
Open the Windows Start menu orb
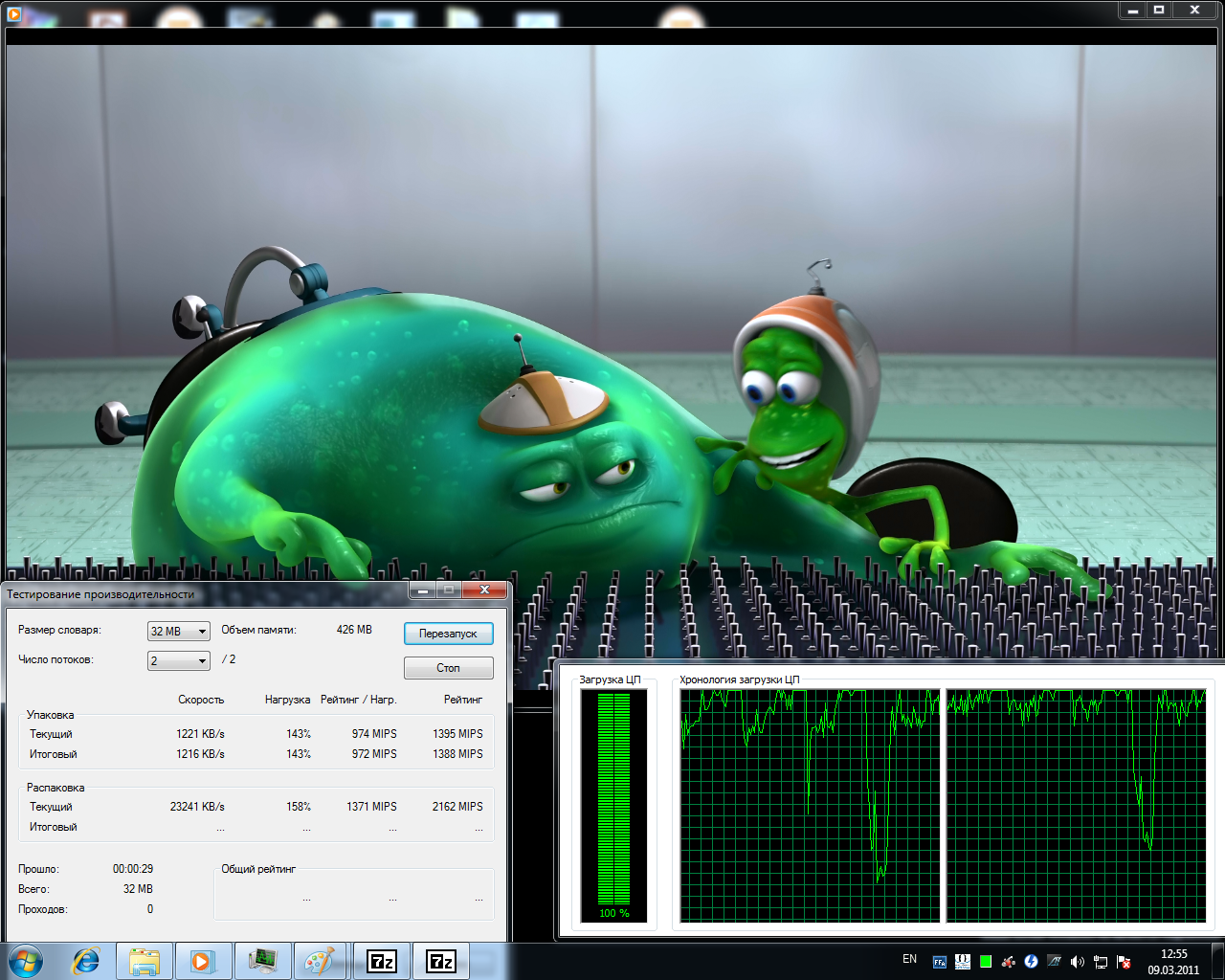26,961
